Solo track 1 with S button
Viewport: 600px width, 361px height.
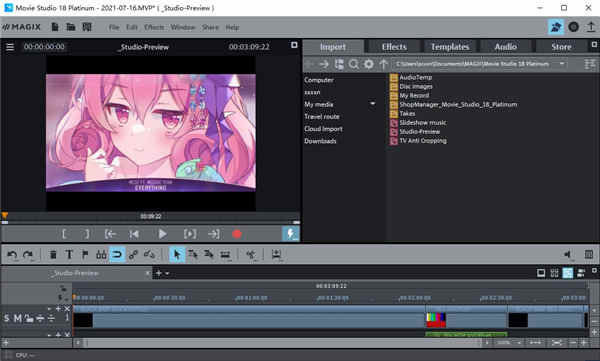coord(7,318)
